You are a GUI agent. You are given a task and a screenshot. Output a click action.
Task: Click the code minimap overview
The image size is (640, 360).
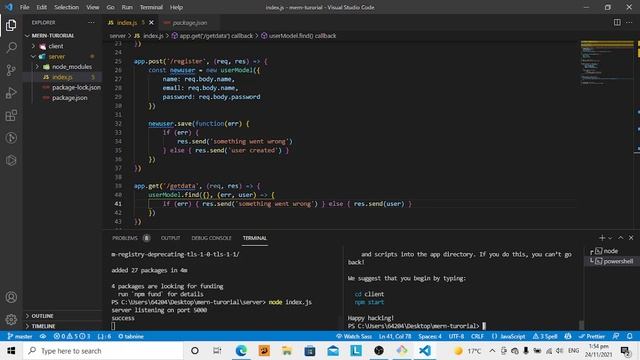click(x=607, y=63)
